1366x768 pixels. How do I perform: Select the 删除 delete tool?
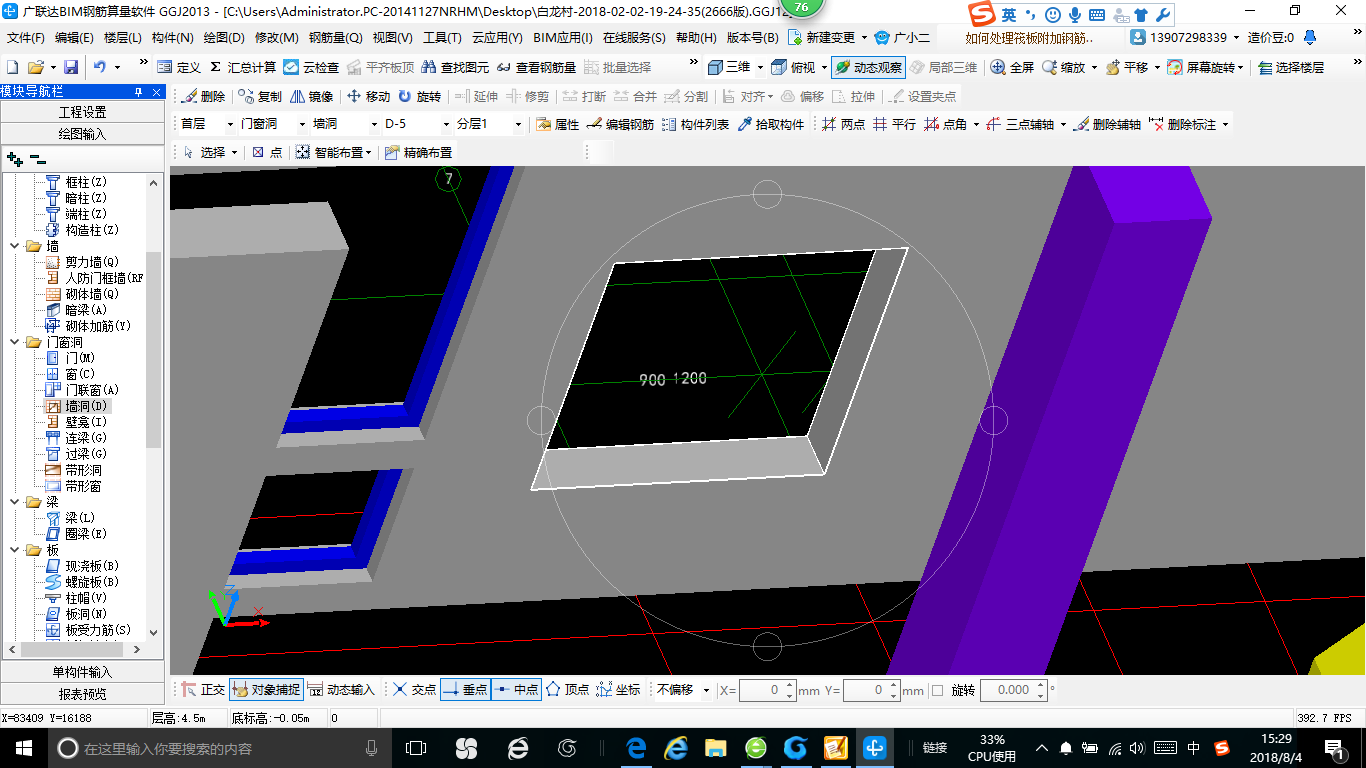[203, 96]
